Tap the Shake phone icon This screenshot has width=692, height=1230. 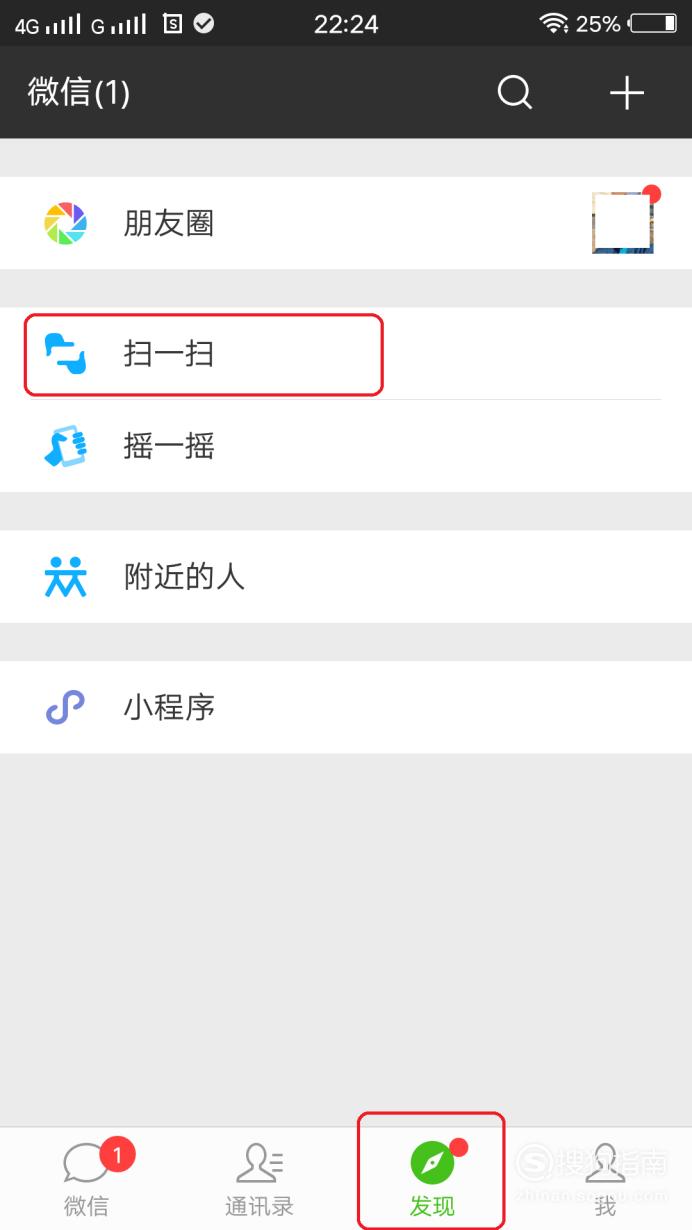(x=66, y=446)
